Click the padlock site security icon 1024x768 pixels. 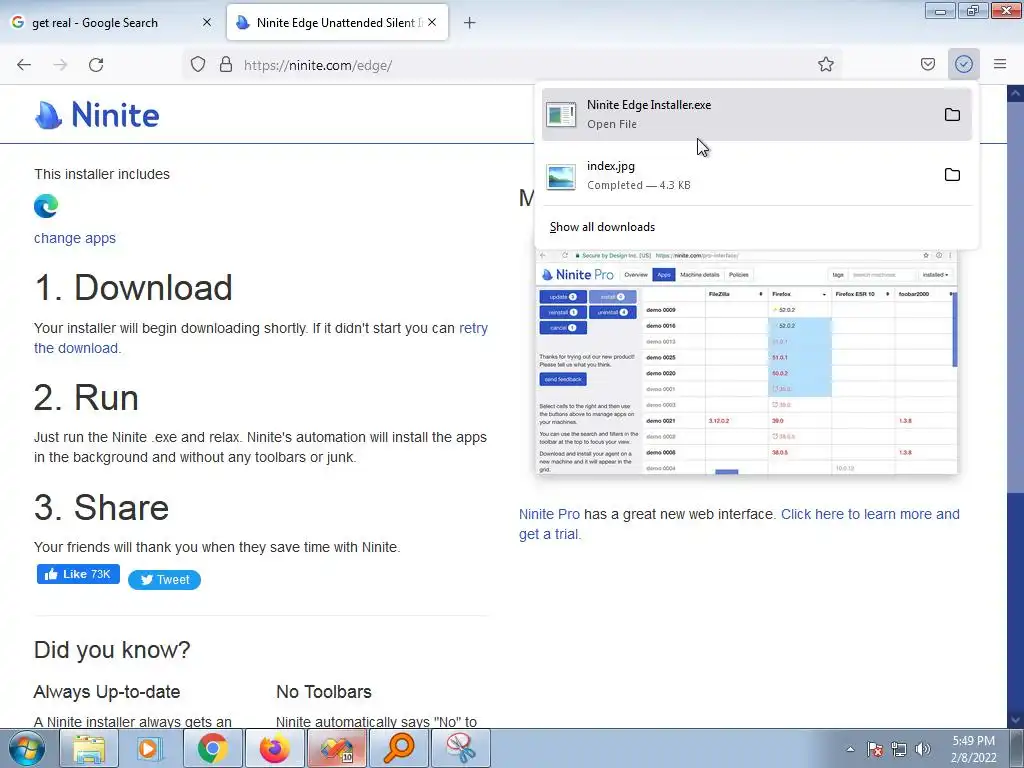(x=226, y=65)
